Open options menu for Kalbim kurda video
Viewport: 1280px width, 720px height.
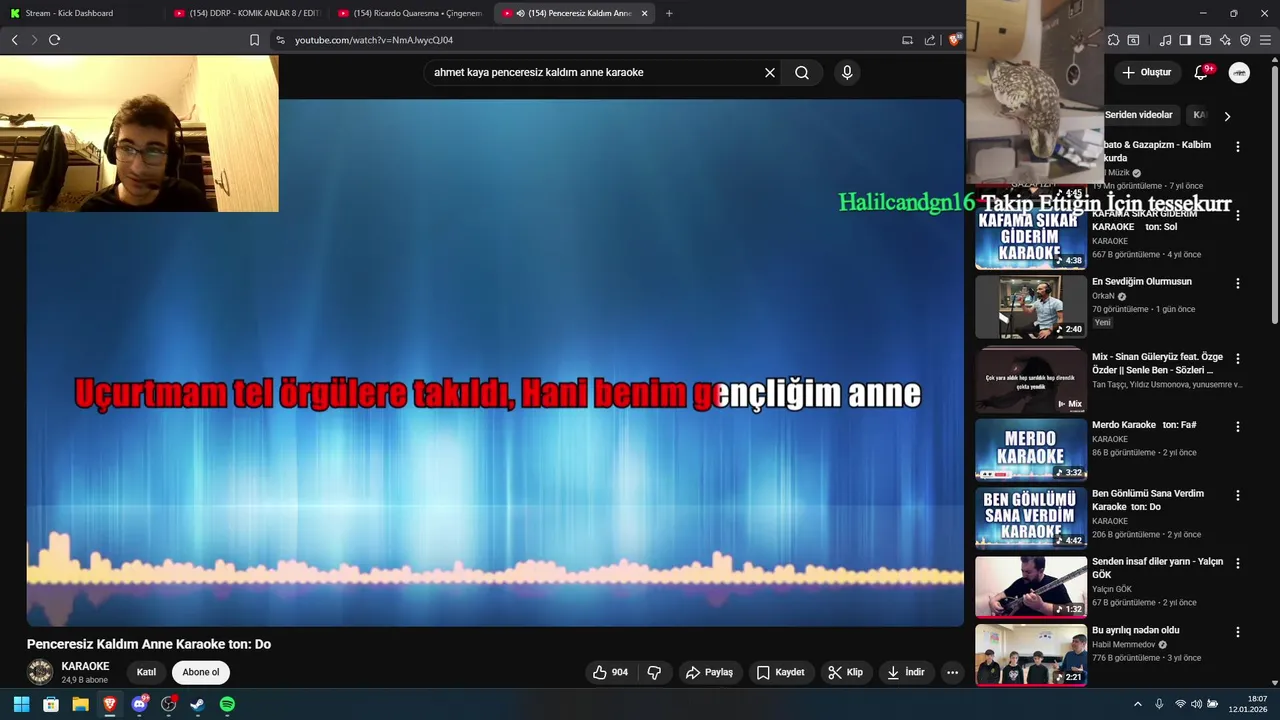(1238, 147)
